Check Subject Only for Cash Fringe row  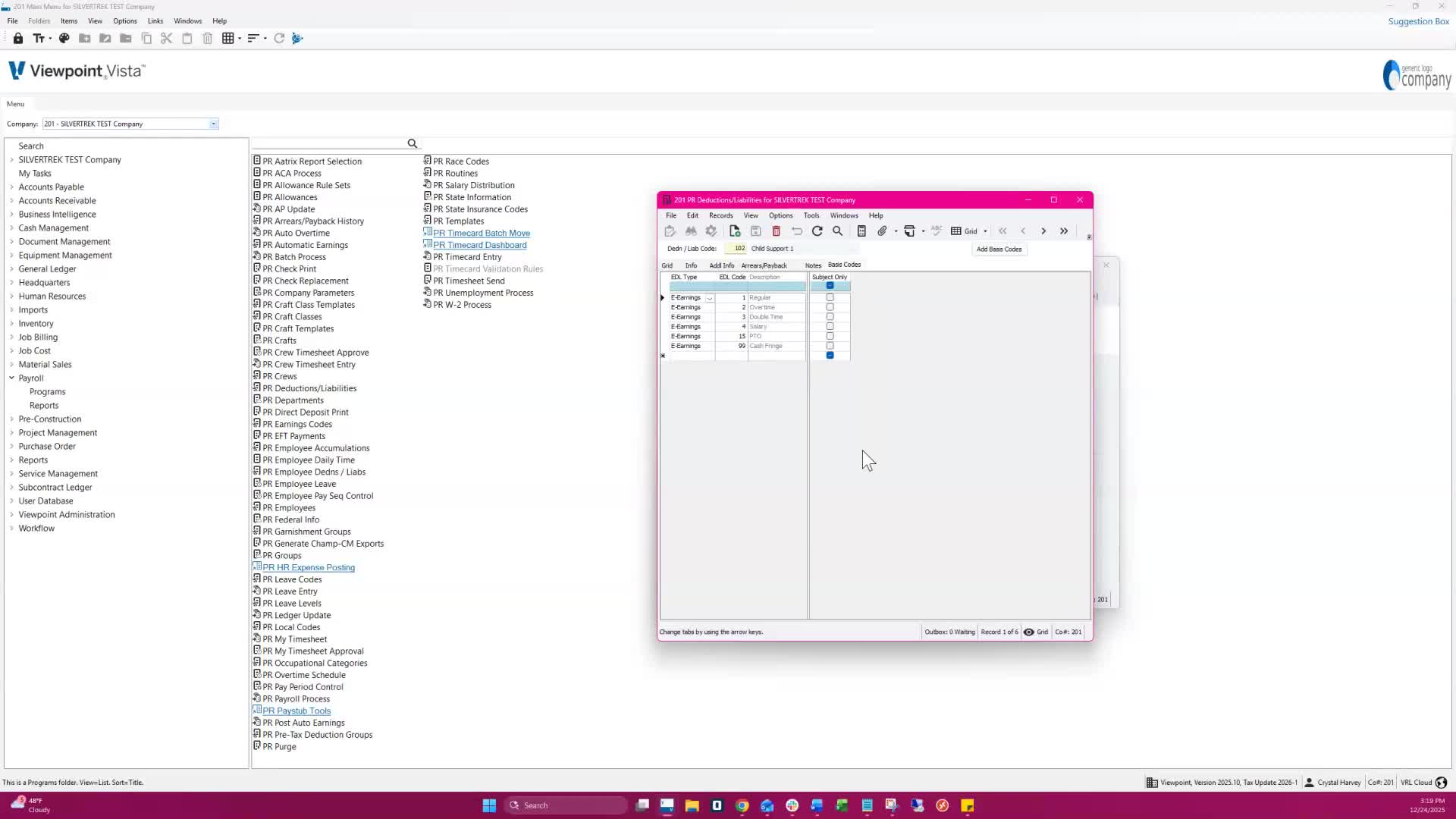(x=830, y=346)
